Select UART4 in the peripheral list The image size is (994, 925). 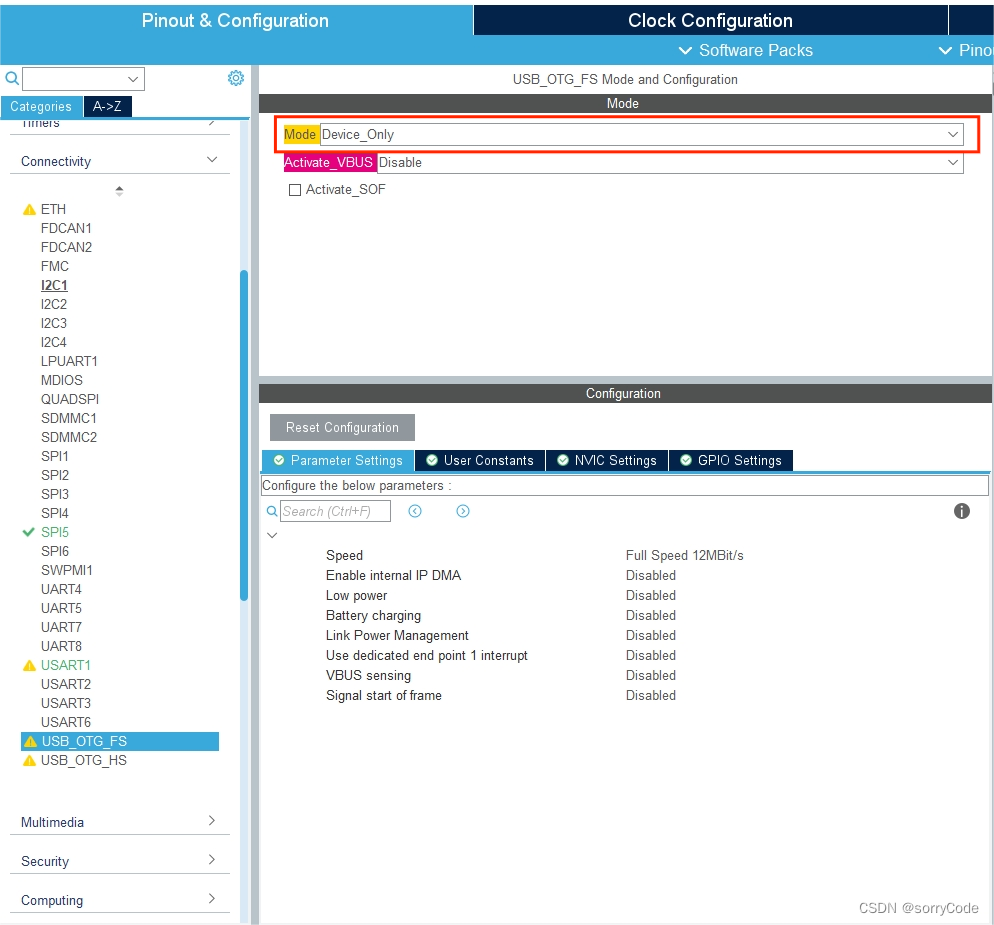[61, 589]
